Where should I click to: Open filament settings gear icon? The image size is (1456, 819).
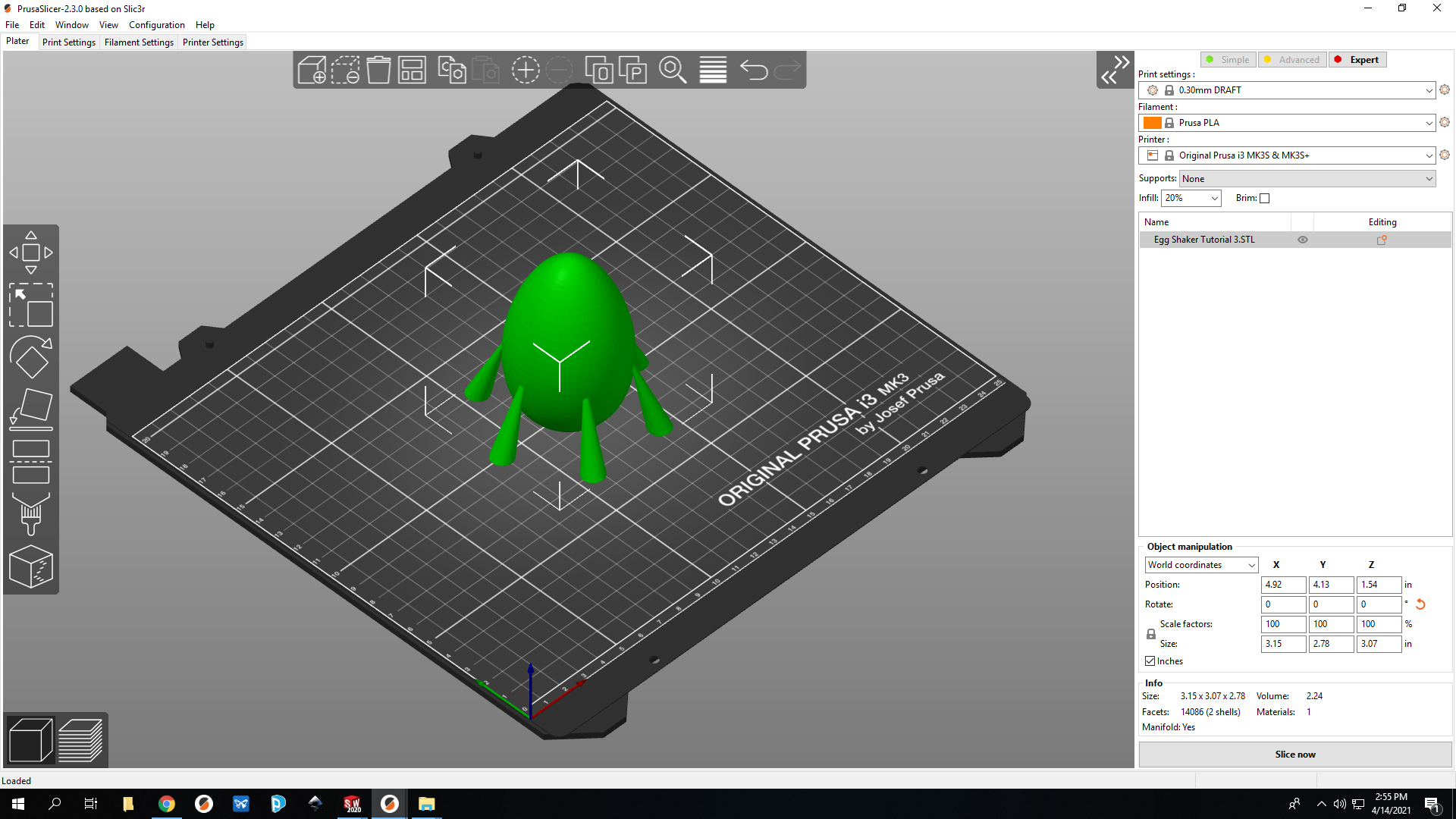pyautogui.click(x=1445, y=122)
